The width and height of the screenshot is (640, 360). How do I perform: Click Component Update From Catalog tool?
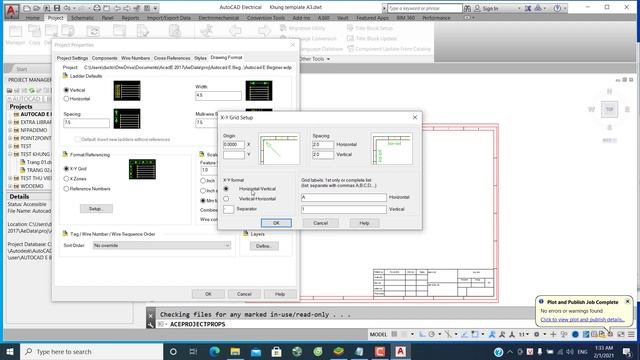point(389,49)
